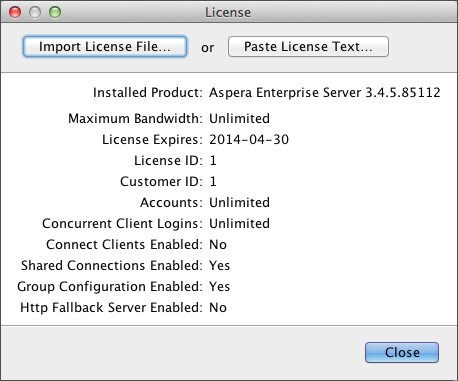Screen dimensions: 458x381
Task: Click Unlimited value for Concurrent Client Logins
Action: (239, 224)
